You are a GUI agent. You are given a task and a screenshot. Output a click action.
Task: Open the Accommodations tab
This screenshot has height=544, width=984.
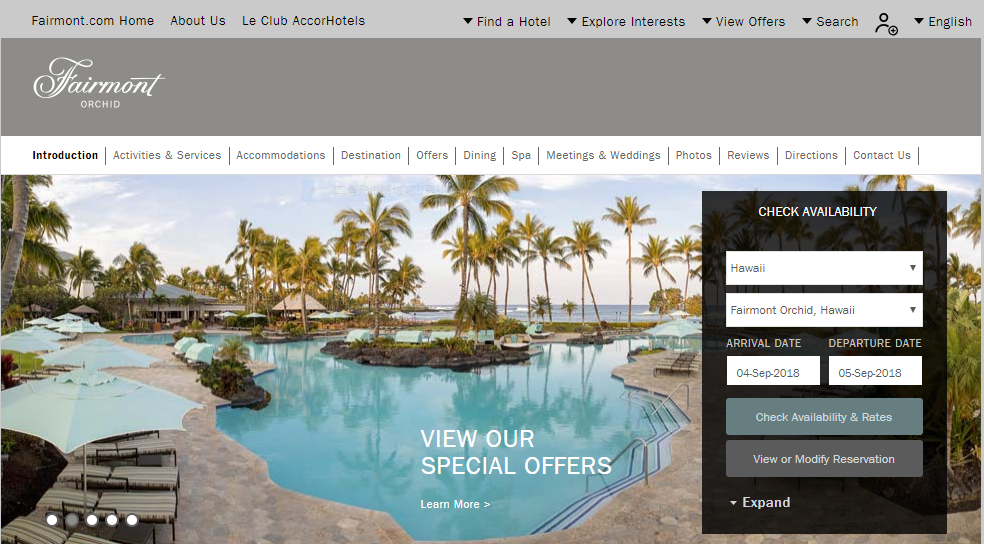[281, 155]
